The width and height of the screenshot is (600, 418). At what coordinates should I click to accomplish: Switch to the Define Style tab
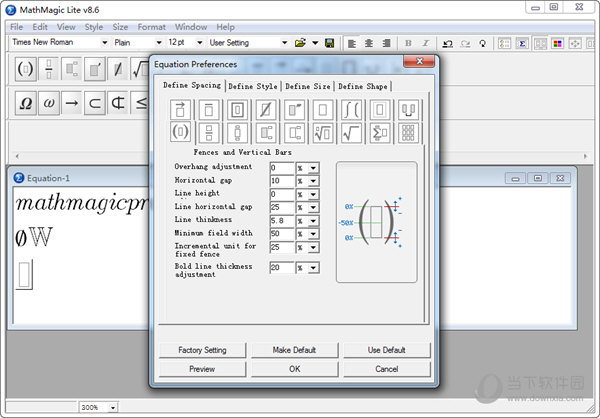click(253, 86)
